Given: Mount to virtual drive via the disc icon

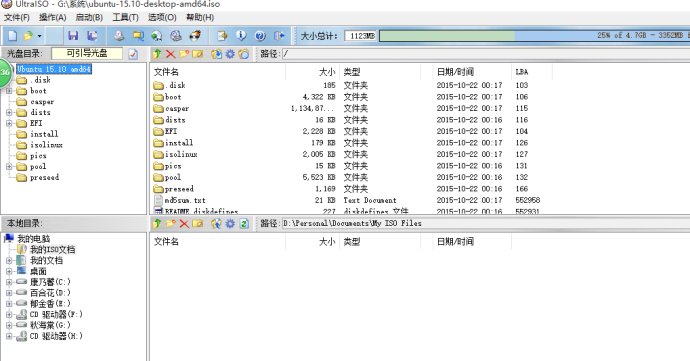Looking at the screenshot, I should (176, 36).
